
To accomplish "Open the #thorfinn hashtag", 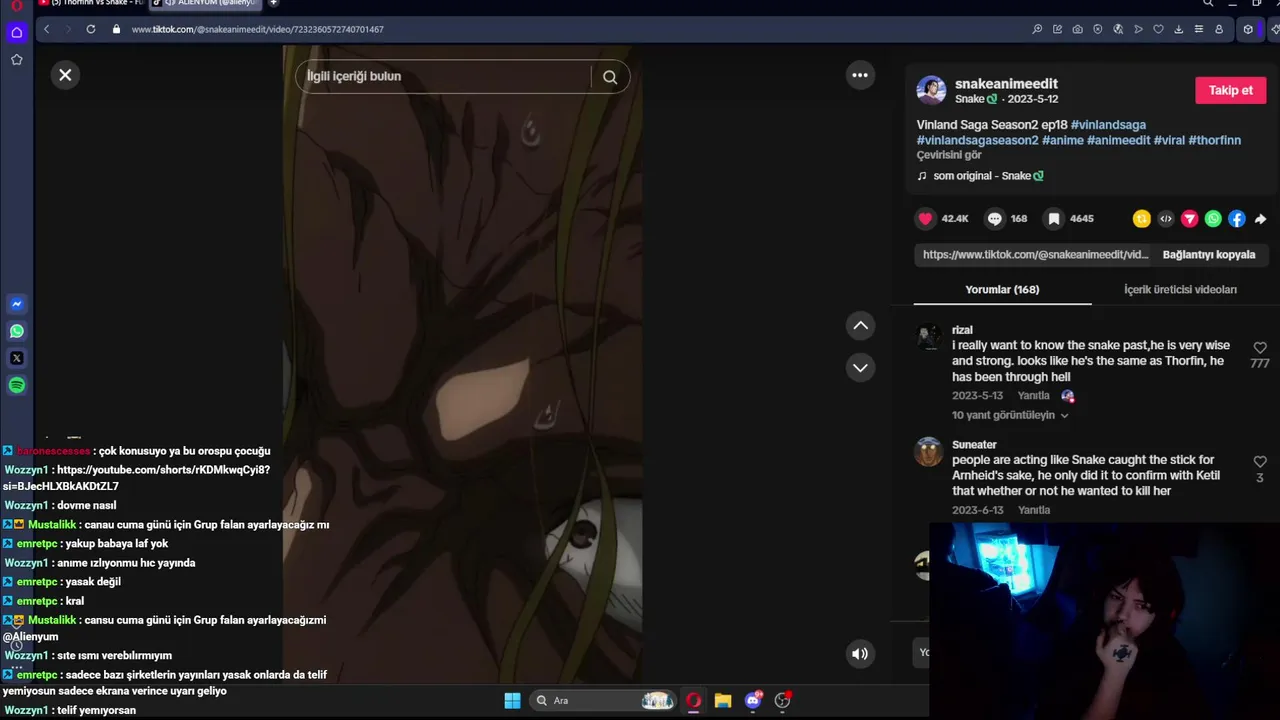I will click(x=1215, y=141).
